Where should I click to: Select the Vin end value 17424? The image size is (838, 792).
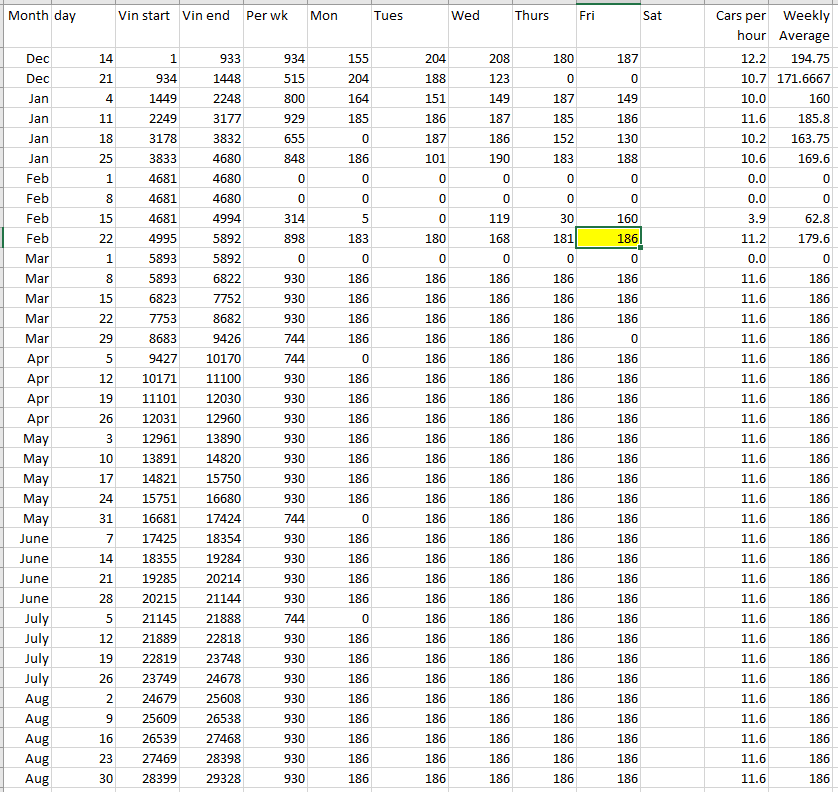[210, 519]
